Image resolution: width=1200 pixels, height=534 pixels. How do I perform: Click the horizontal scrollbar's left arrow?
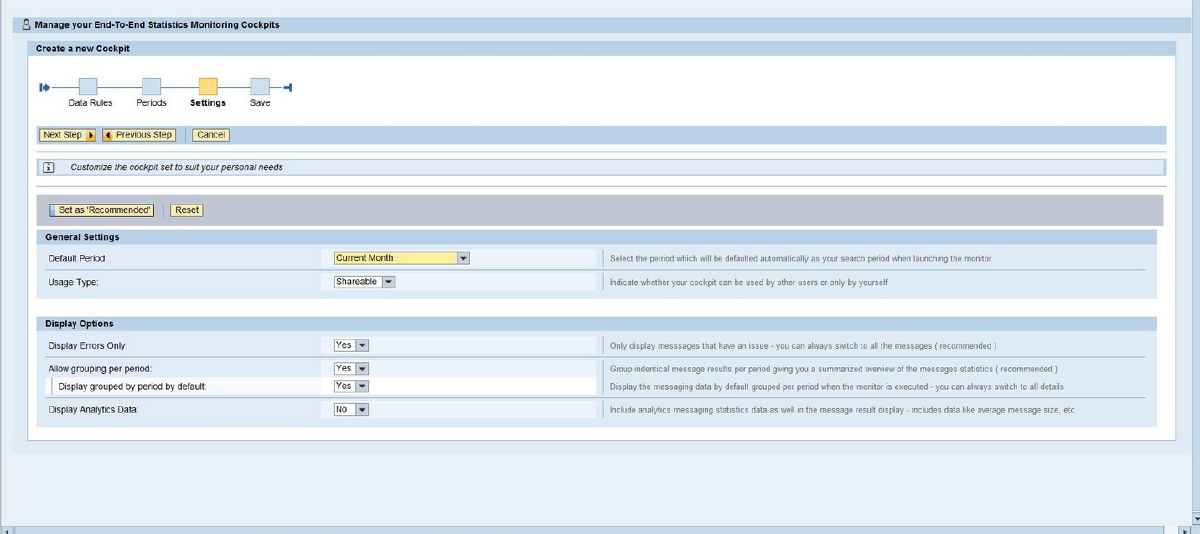point(7,528)
